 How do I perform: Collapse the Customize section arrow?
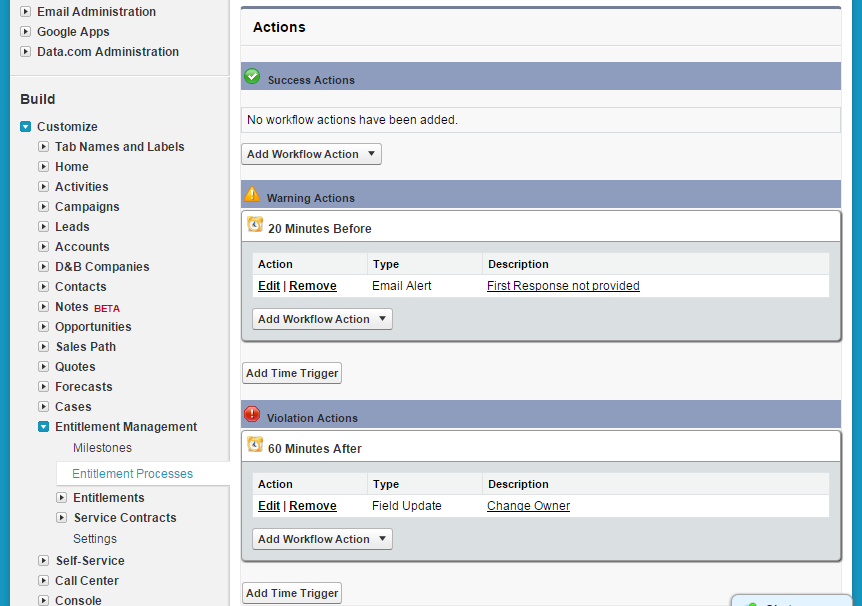26,127
